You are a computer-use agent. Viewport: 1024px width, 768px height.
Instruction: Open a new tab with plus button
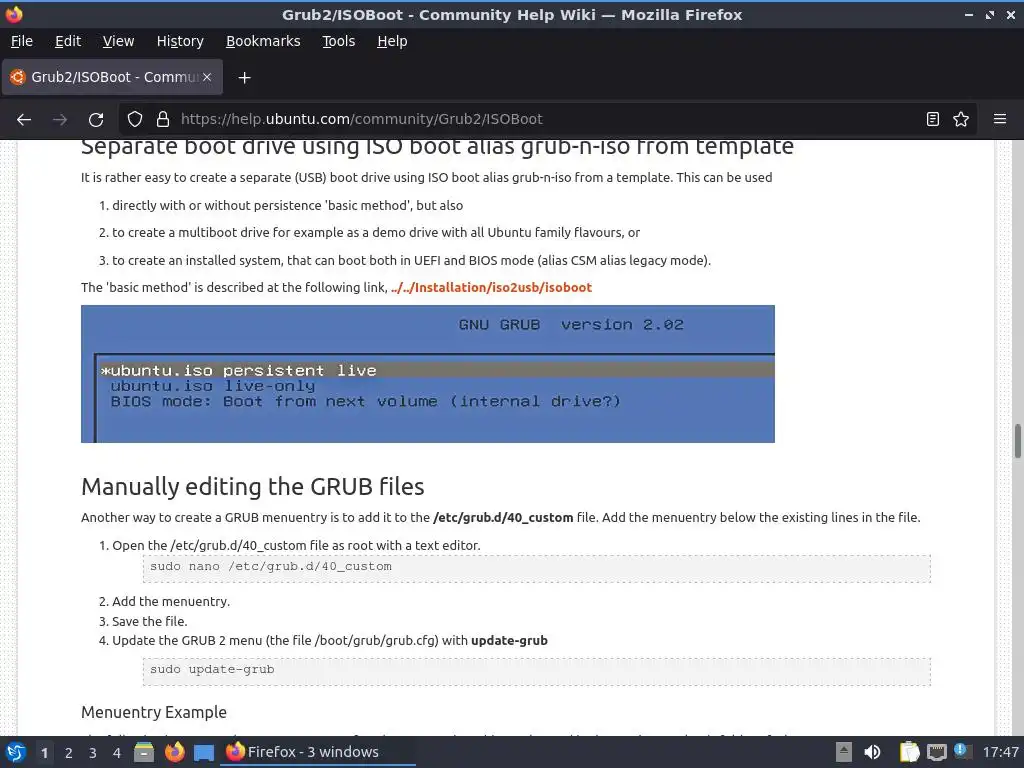pos(244,78)
